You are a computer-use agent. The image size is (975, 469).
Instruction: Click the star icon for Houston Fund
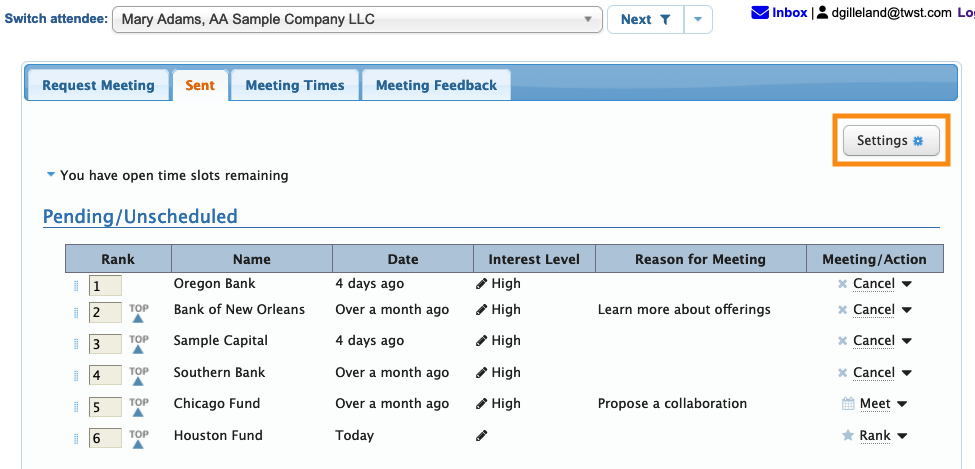tap(848, 436)
